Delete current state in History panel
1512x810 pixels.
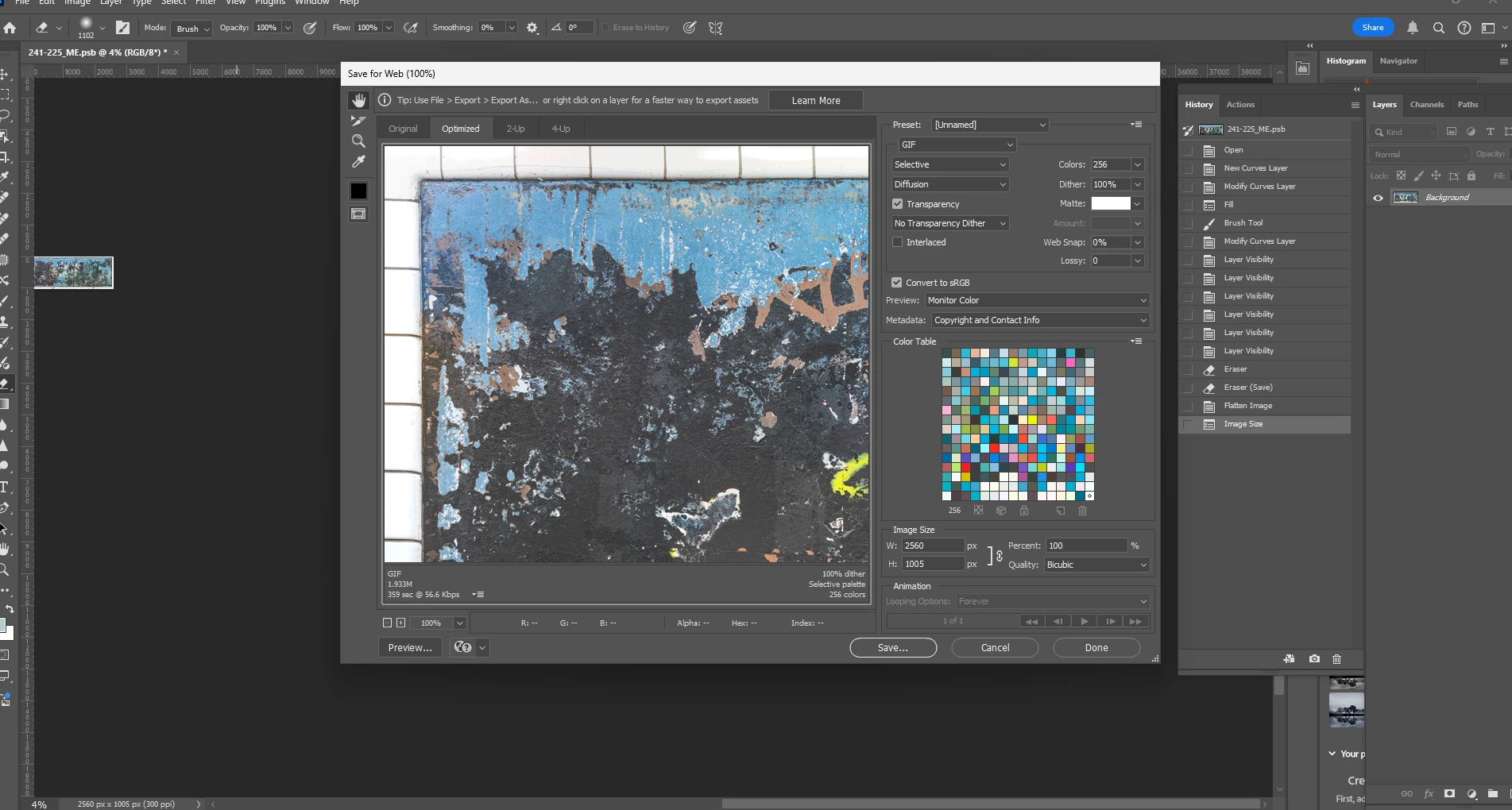(1337, 658)
